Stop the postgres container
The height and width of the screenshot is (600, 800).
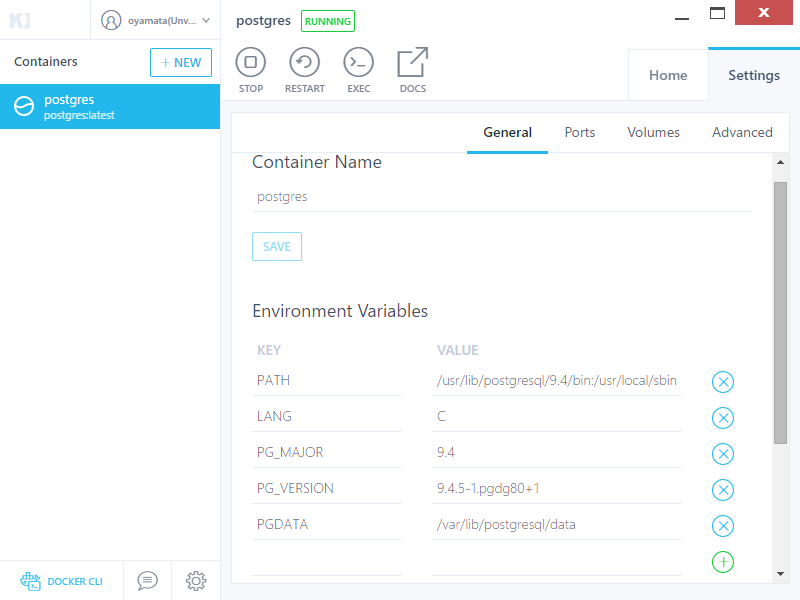[x=251, y=70]
